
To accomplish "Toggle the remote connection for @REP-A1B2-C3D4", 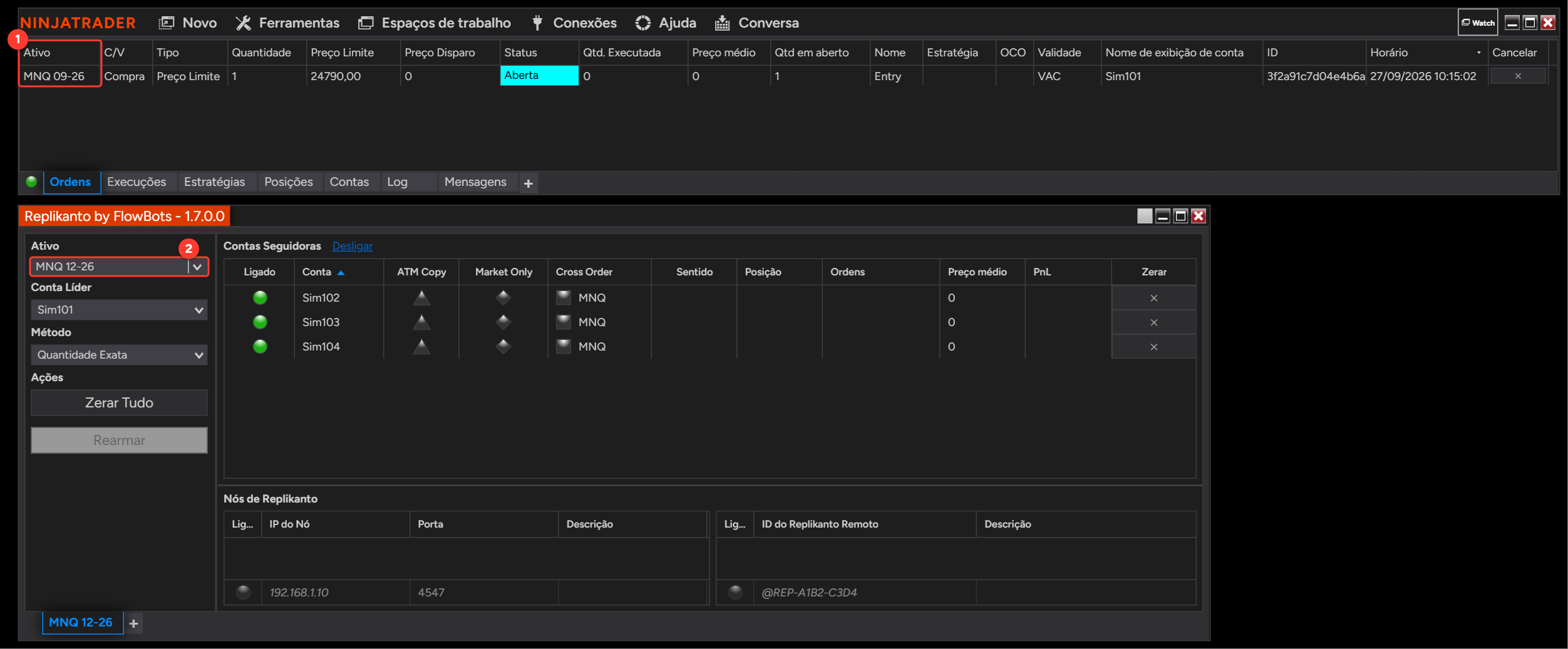I will (736, 592).
